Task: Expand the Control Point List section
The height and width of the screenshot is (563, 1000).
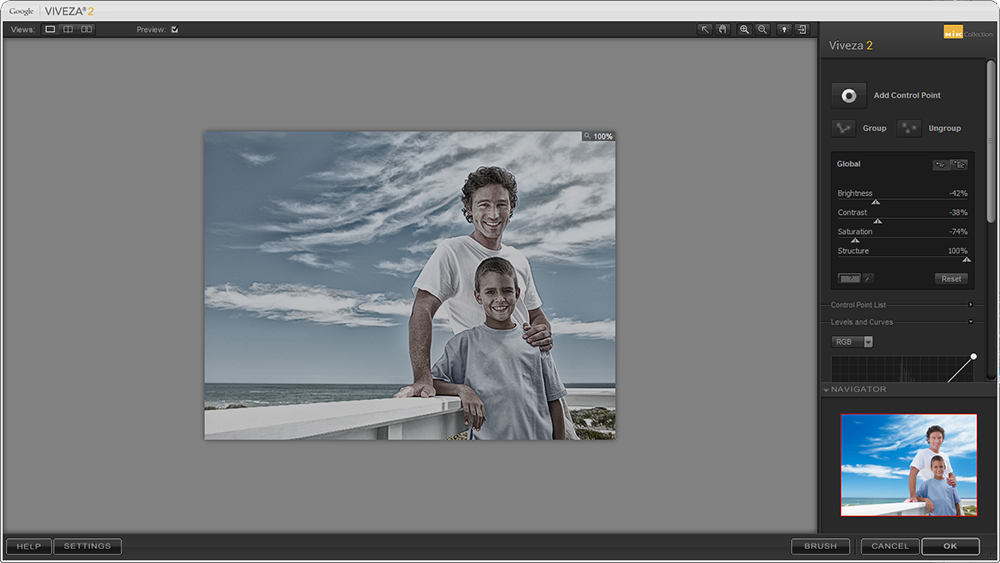Action: coord(971,305)
